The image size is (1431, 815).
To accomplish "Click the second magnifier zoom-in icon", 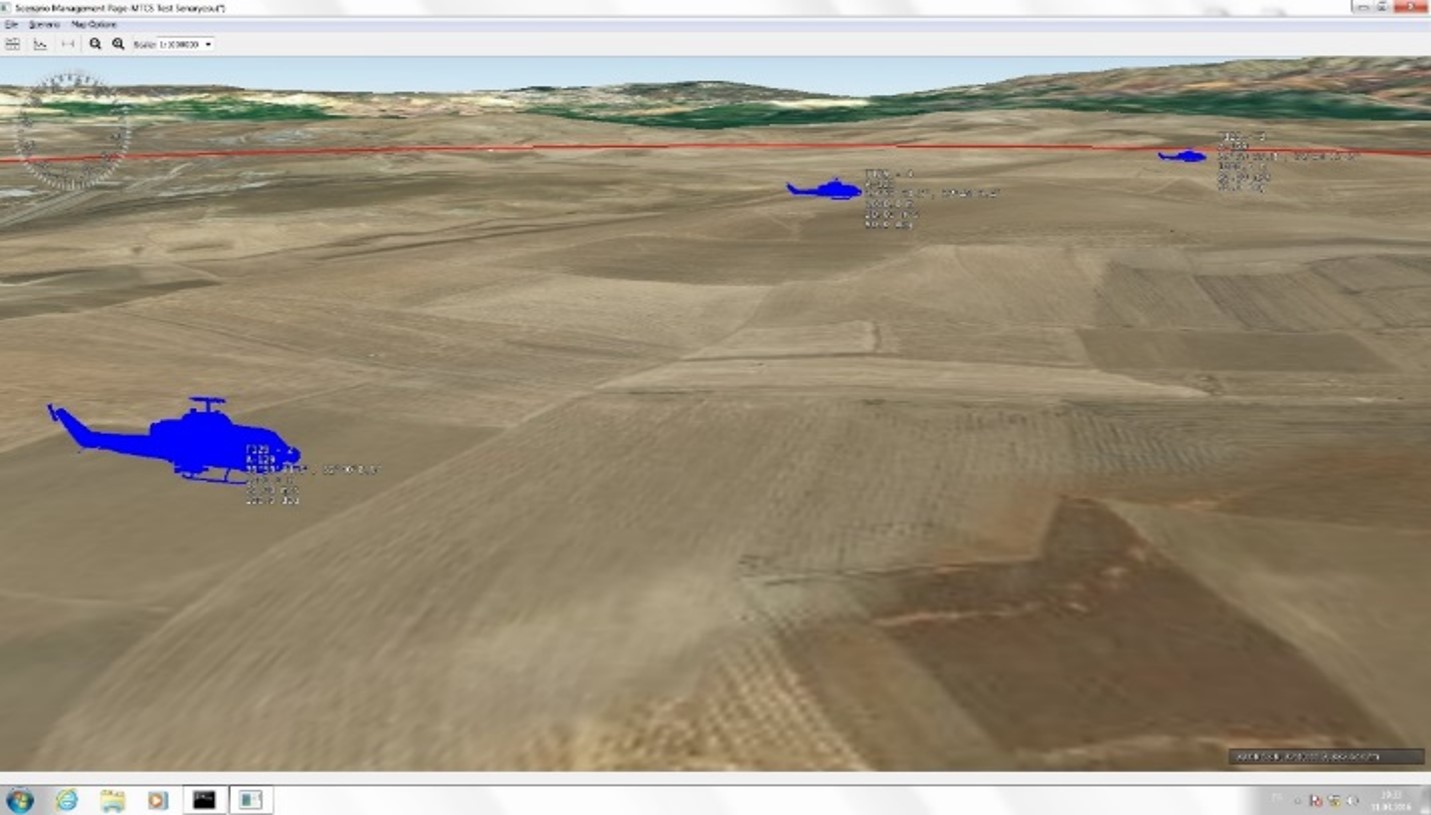I will pos(118,44).
